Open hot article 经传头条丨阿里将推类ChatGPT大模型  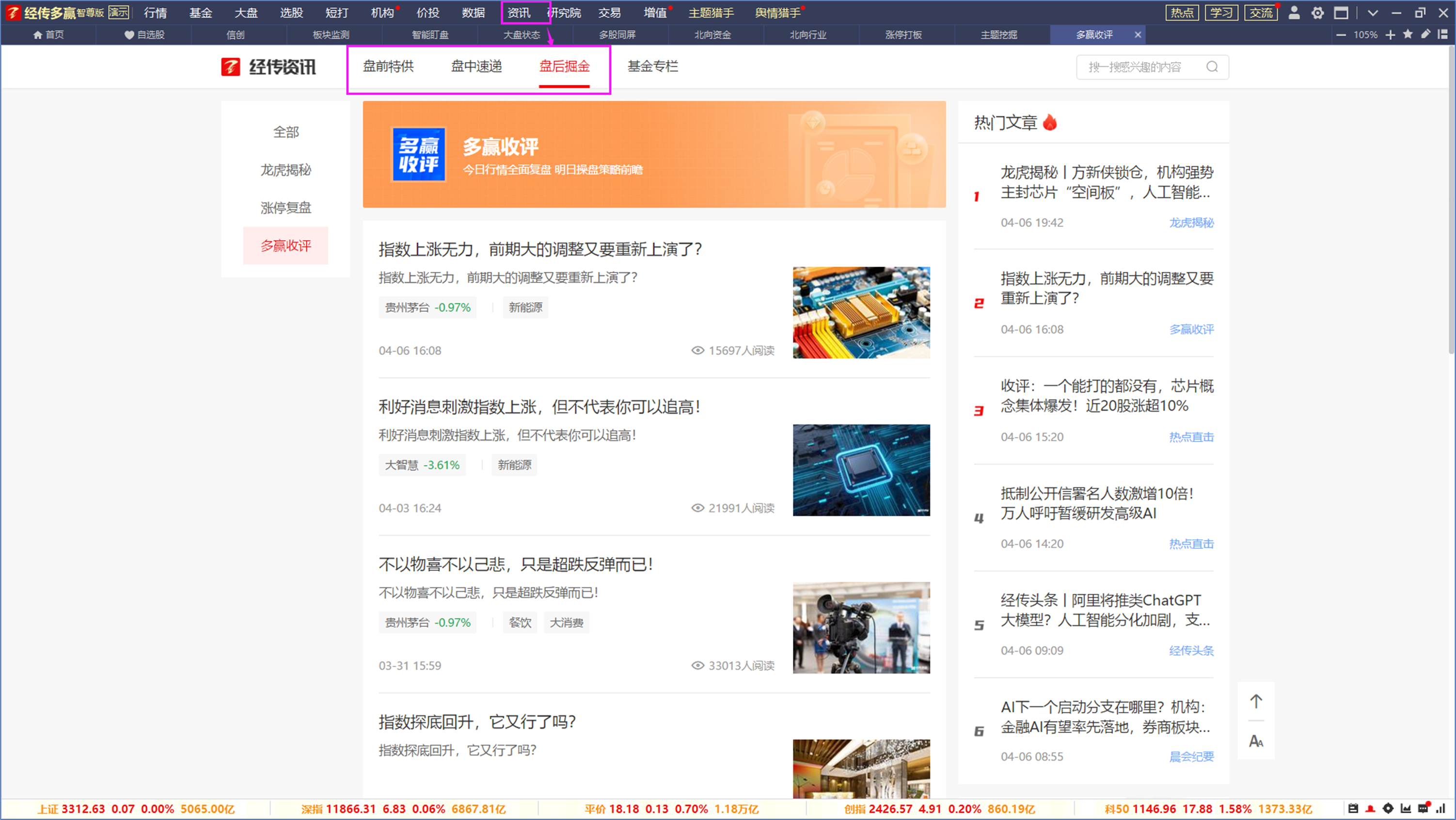[1105, 610]
